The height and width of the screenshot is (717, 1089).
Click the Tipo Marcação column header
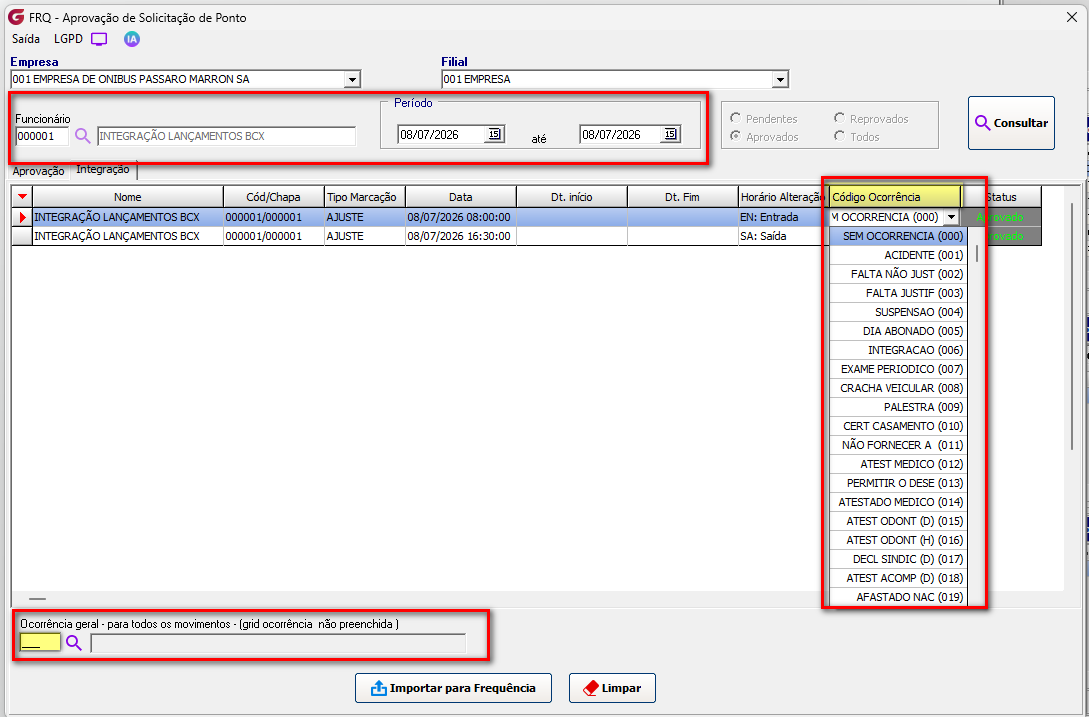pyautogui.click(x=365, y=197)
